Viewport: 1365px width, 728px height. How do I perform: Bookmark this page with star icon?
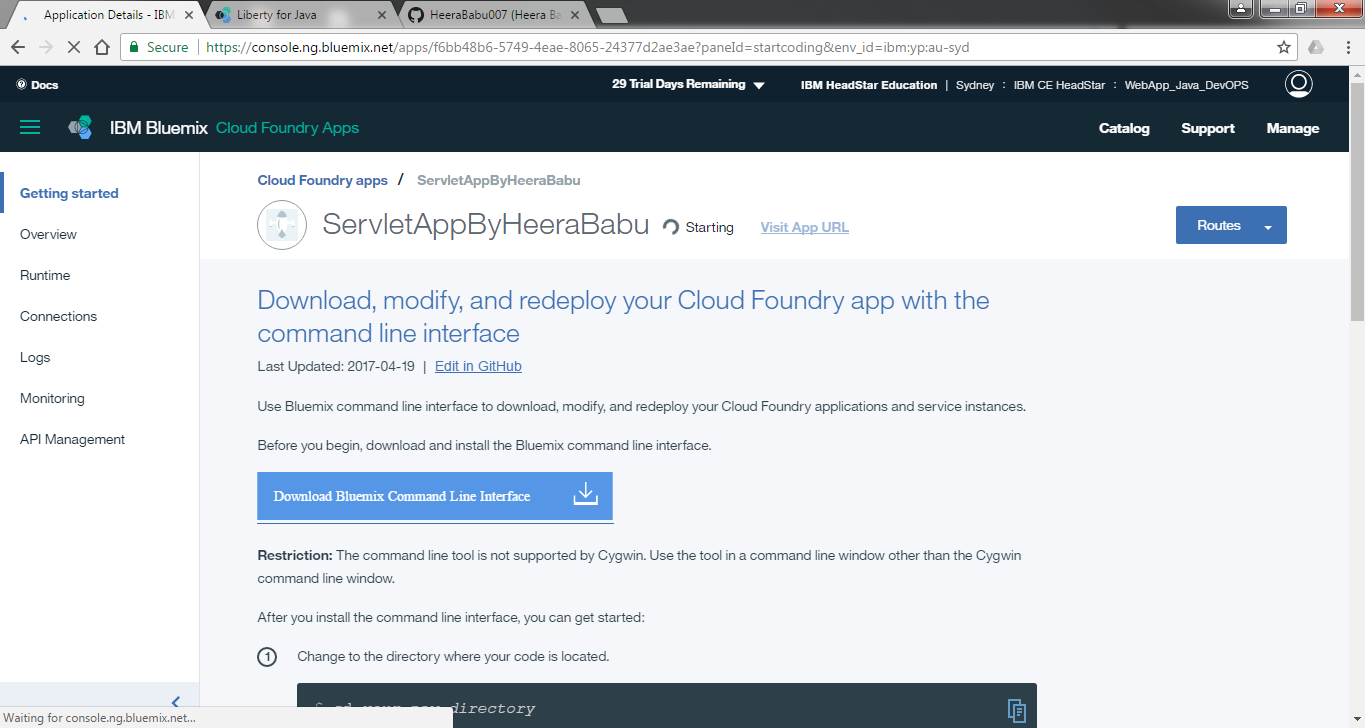(x=1284, y=47)
